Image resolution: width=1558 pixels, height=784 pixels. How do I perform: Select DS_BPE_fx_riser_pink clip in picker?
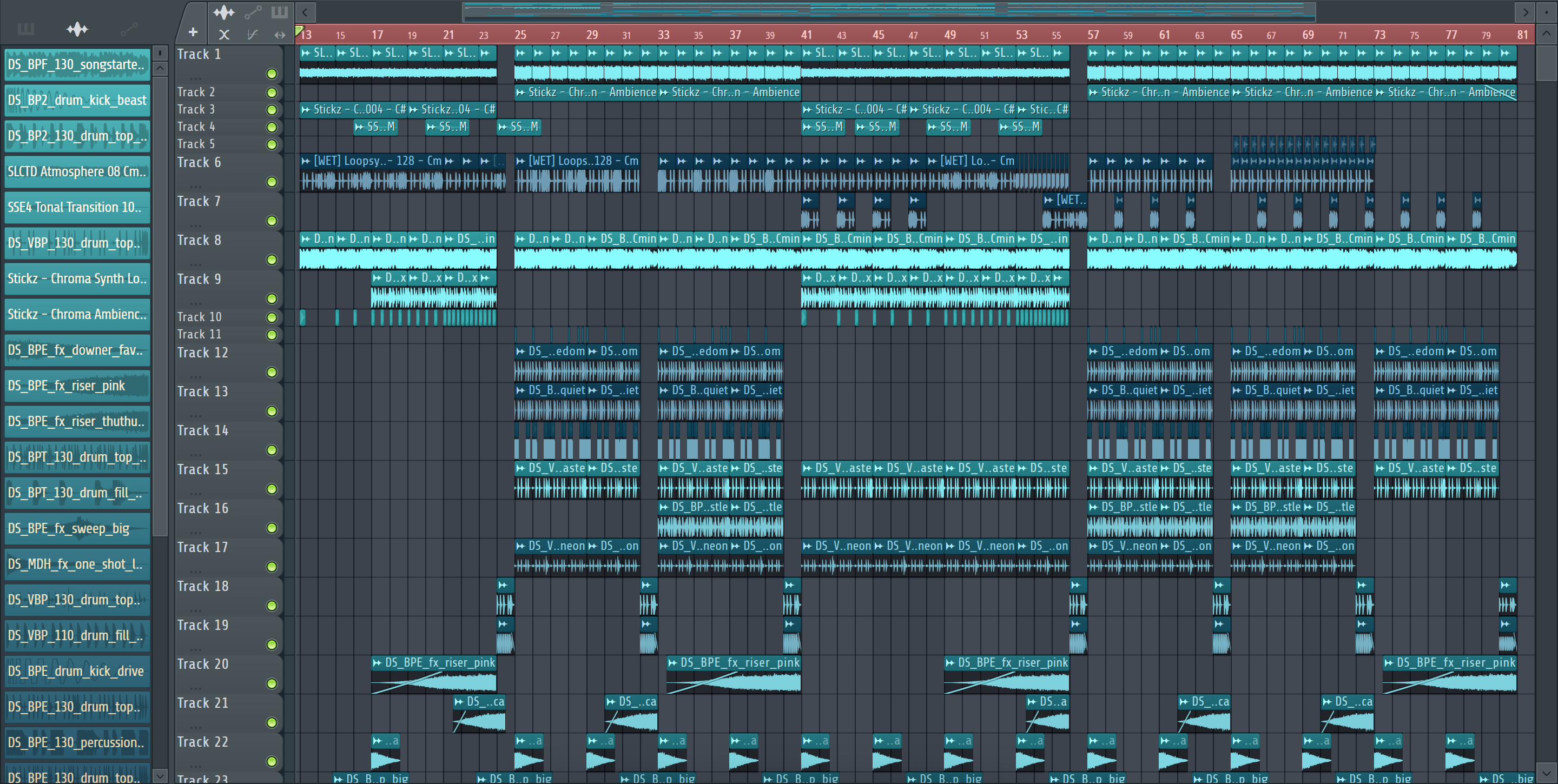[77, 386]
